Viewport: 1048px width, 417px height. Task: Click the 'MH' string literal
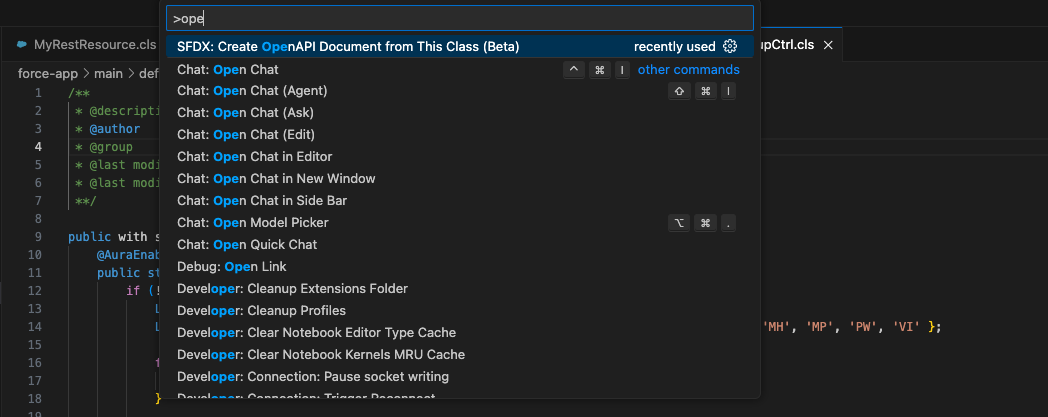(x=775, y=327)
